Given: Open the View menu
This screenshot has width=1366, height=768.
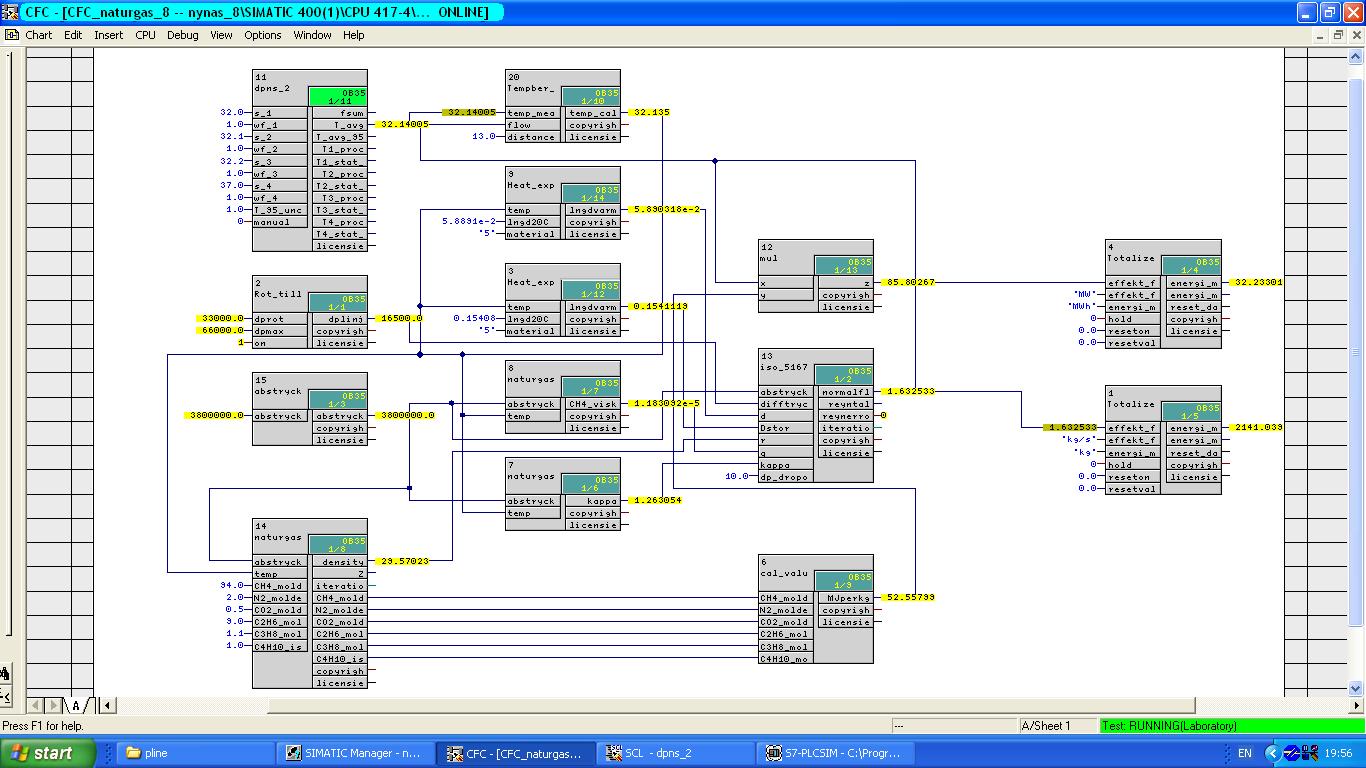Looking at the screenshot, I should pos(221,35).
